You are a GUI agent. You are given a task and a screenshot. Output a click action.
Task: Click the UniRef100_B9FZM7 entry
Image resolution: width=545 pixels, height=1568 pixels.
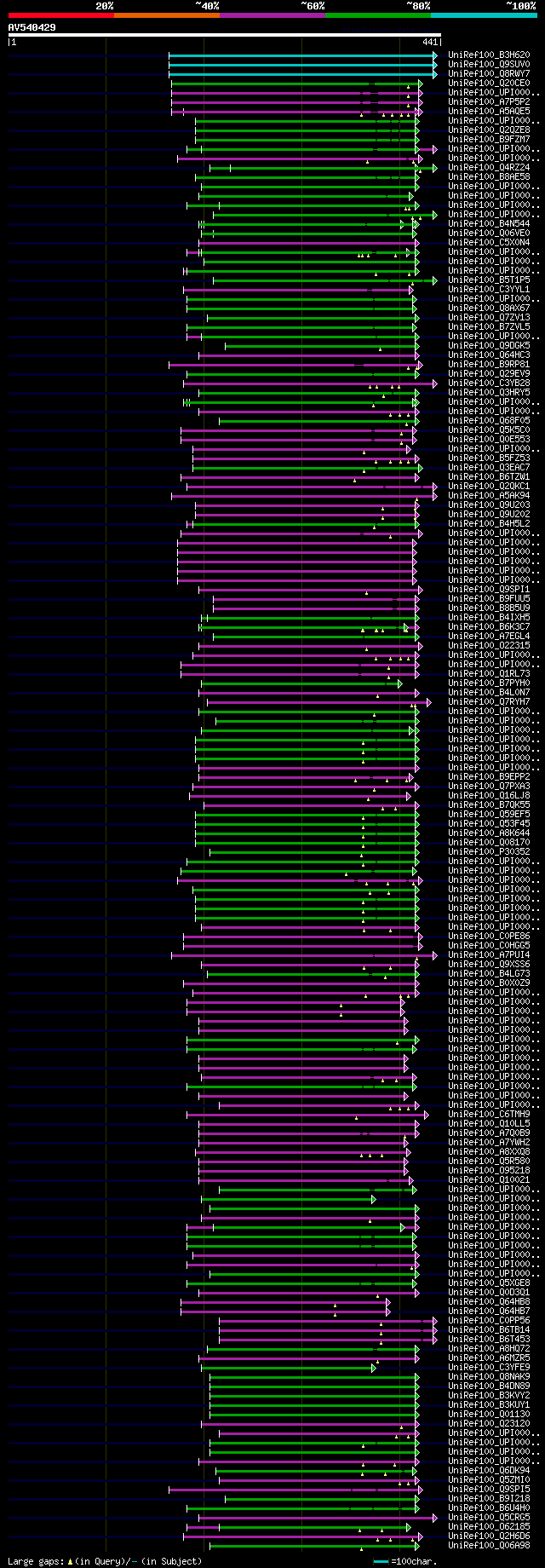(489, 140)
